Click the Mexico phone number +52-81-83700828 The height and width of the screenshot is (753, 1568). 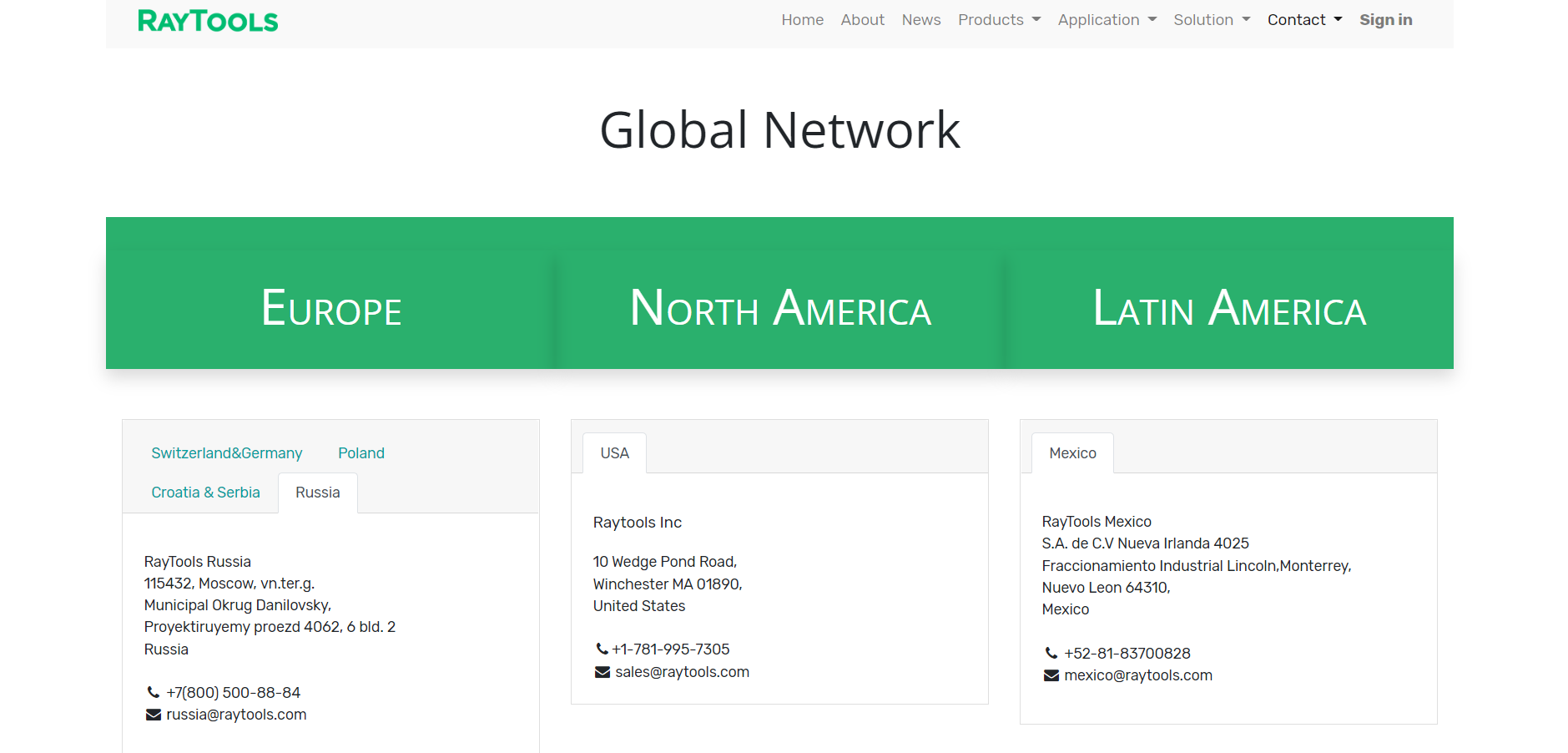pos(1127,654)
